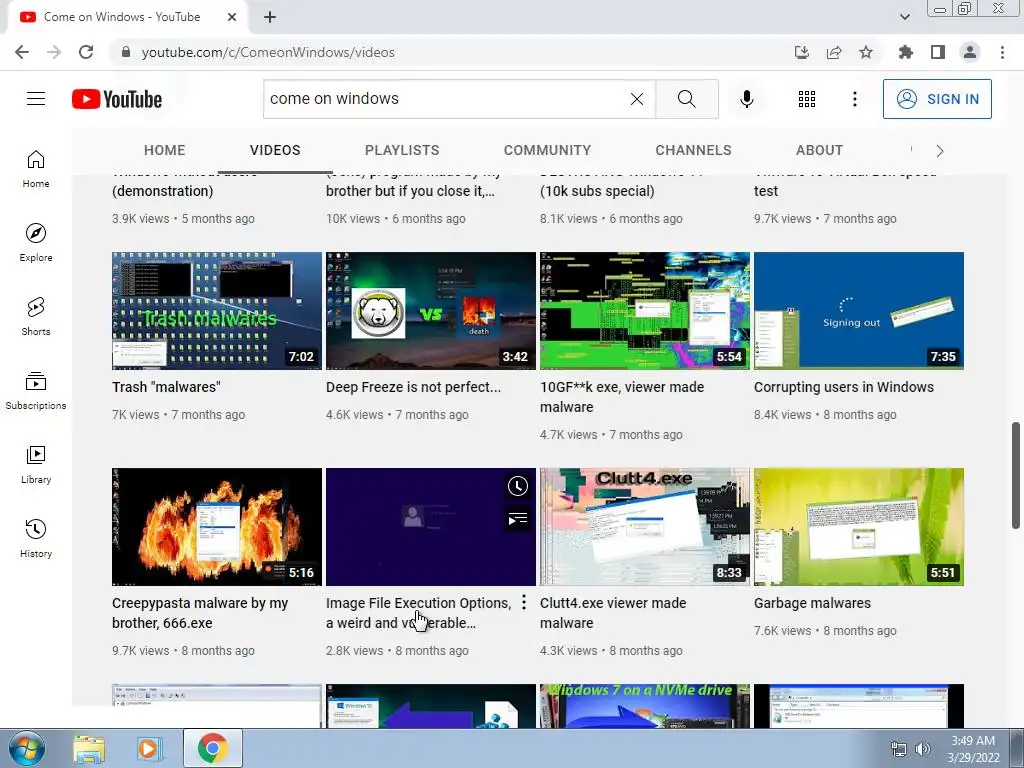Go back with browser back arrow
The image size is (1024, 768).
pos(22,52)
